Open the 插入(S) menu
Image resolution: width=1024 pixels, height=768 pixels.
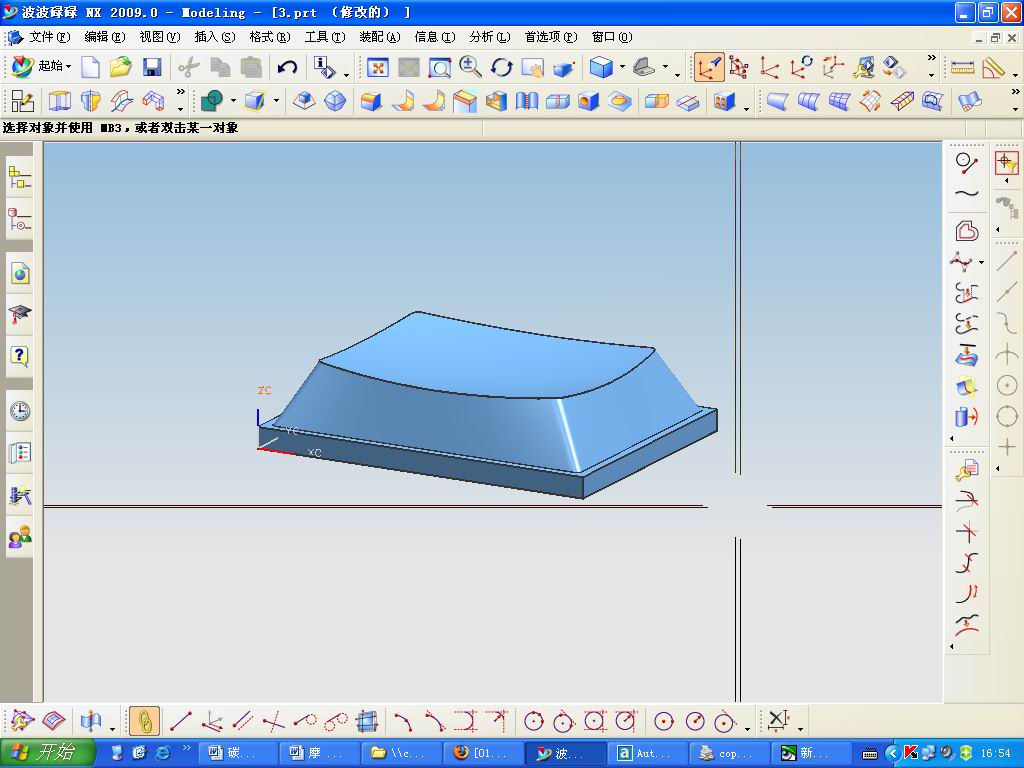215,37
